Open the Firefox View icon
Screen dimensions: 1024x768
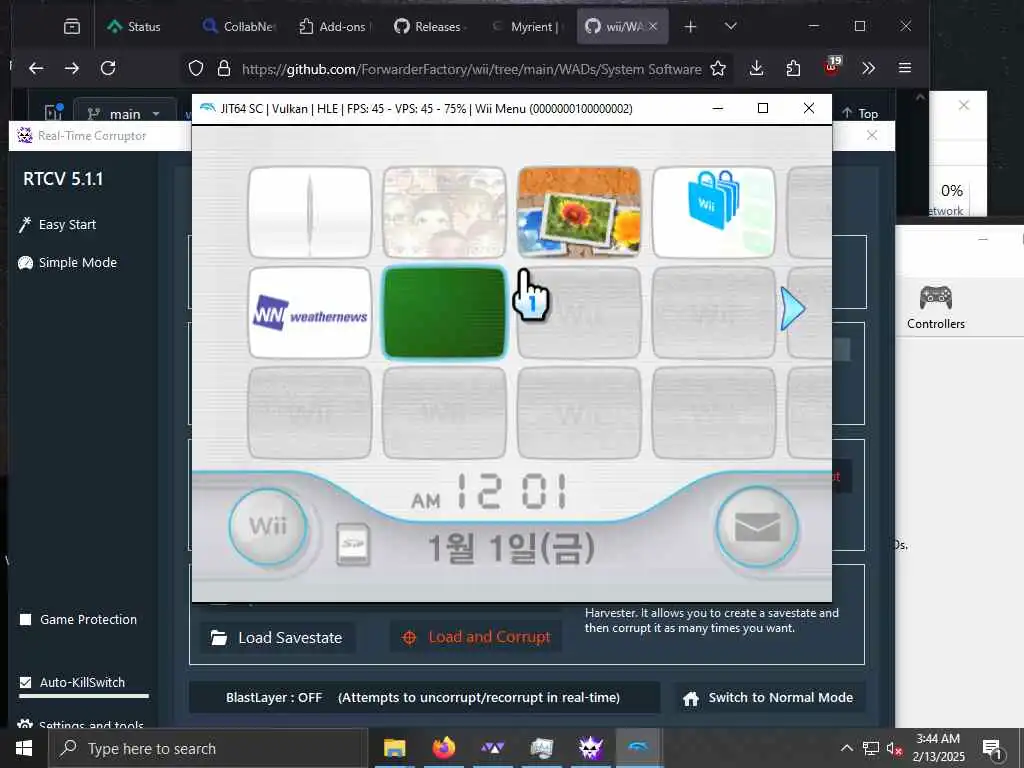click(72, 27)
